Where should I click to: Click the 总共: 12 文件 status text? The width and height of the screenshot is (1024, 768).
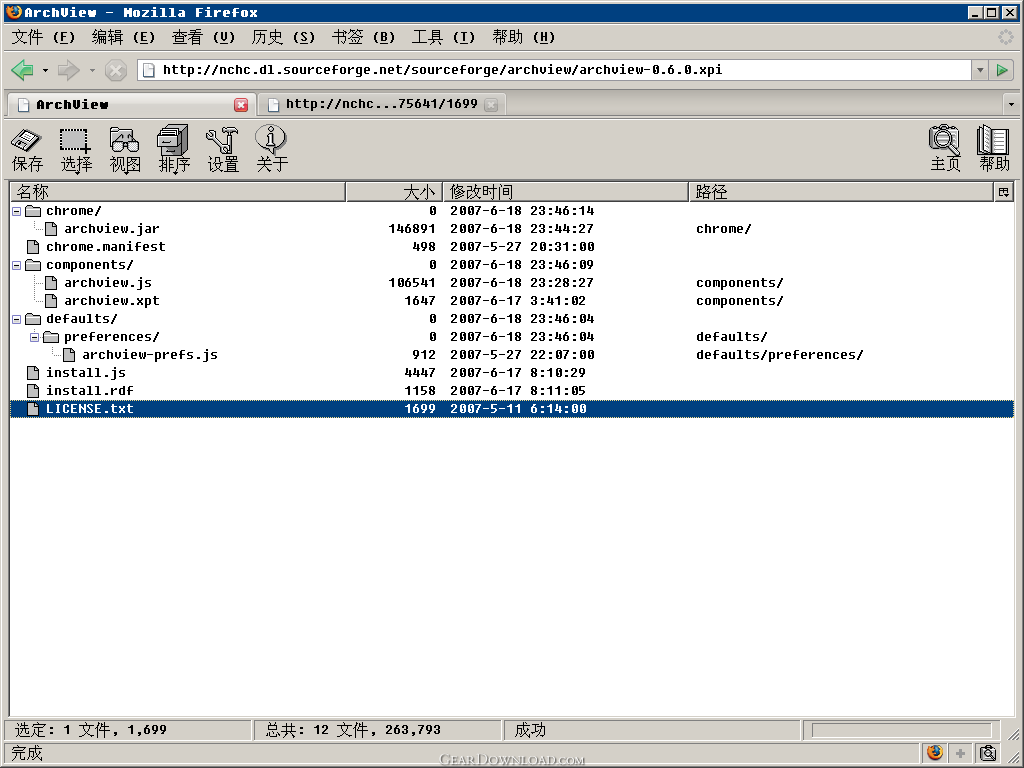[x=353, y=729]
